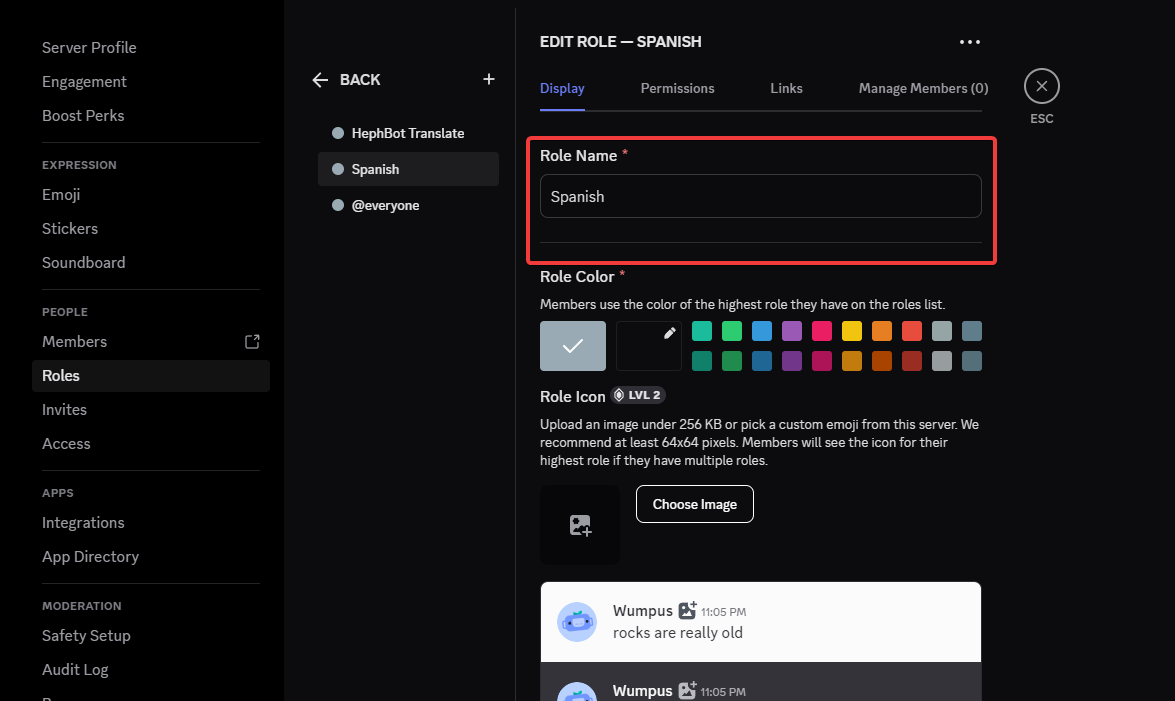The width and height of the screenshot is (1175, 701).
Task: Select the HephBot Translate role
Action: (407, 133)
